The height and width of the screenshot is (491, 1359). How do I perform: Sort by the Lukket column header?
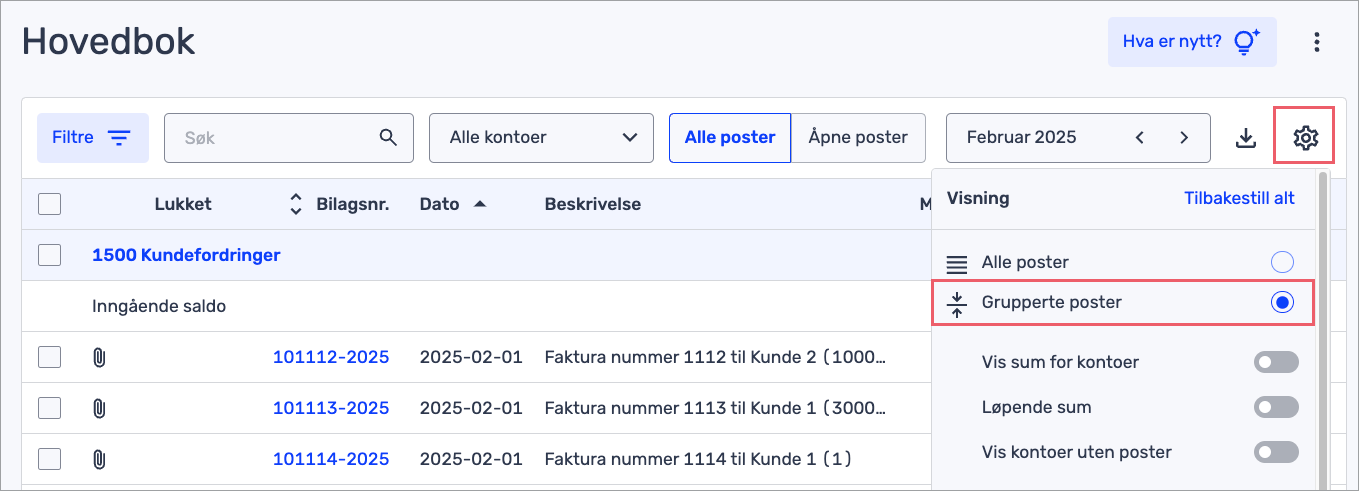click(183, 204)
